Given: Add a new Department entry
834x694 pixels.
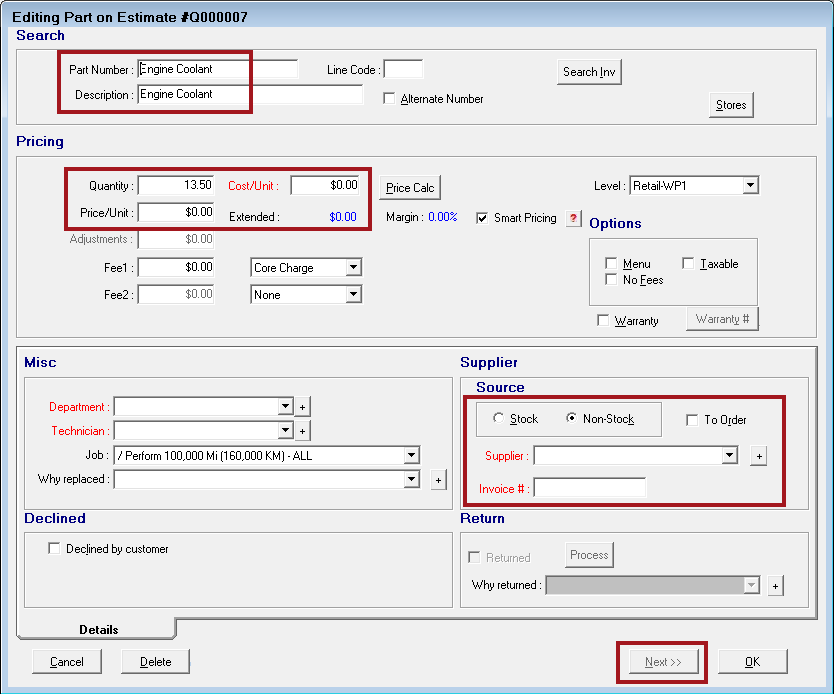Looking at the screenshot, I should click(302, 407).
